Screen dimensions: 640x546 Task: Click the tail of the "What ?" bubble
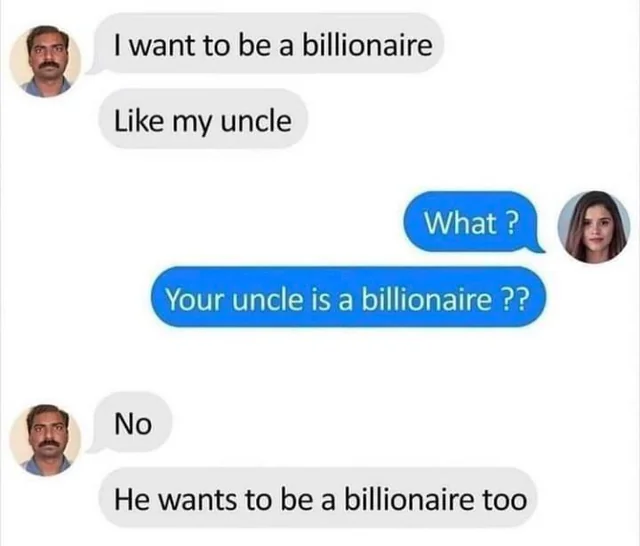536,246
